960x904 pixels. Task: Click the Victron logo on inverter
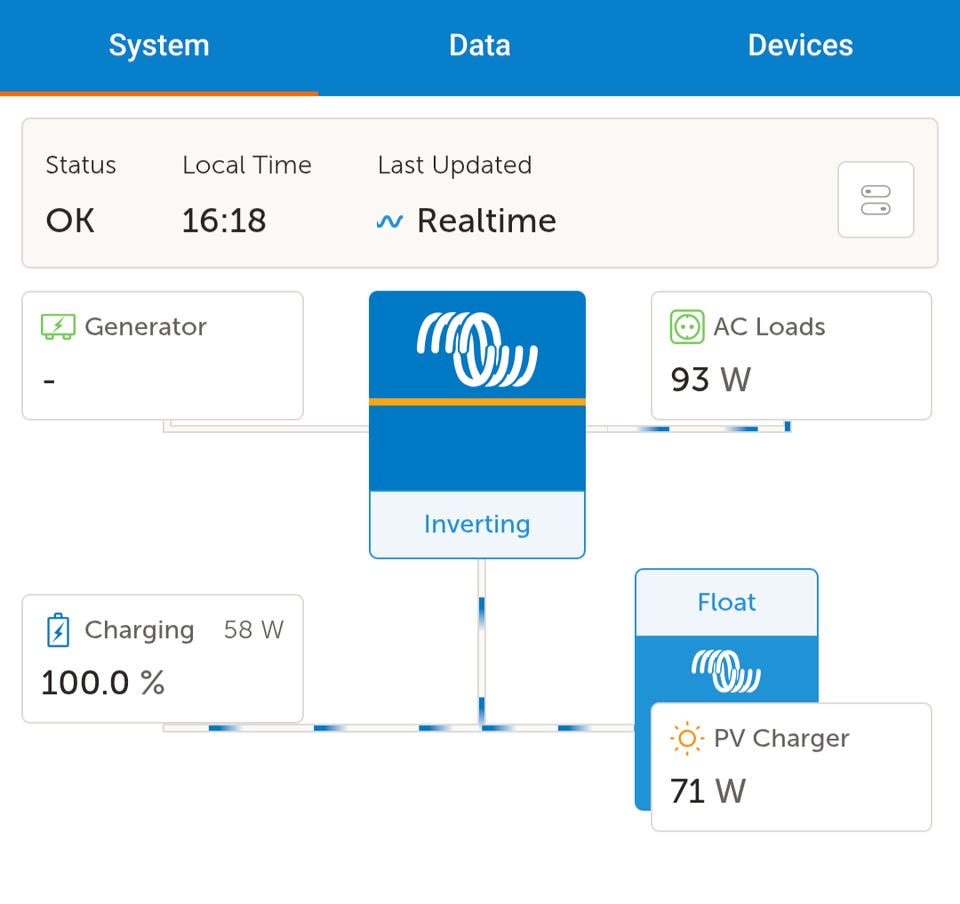(478, 349)
